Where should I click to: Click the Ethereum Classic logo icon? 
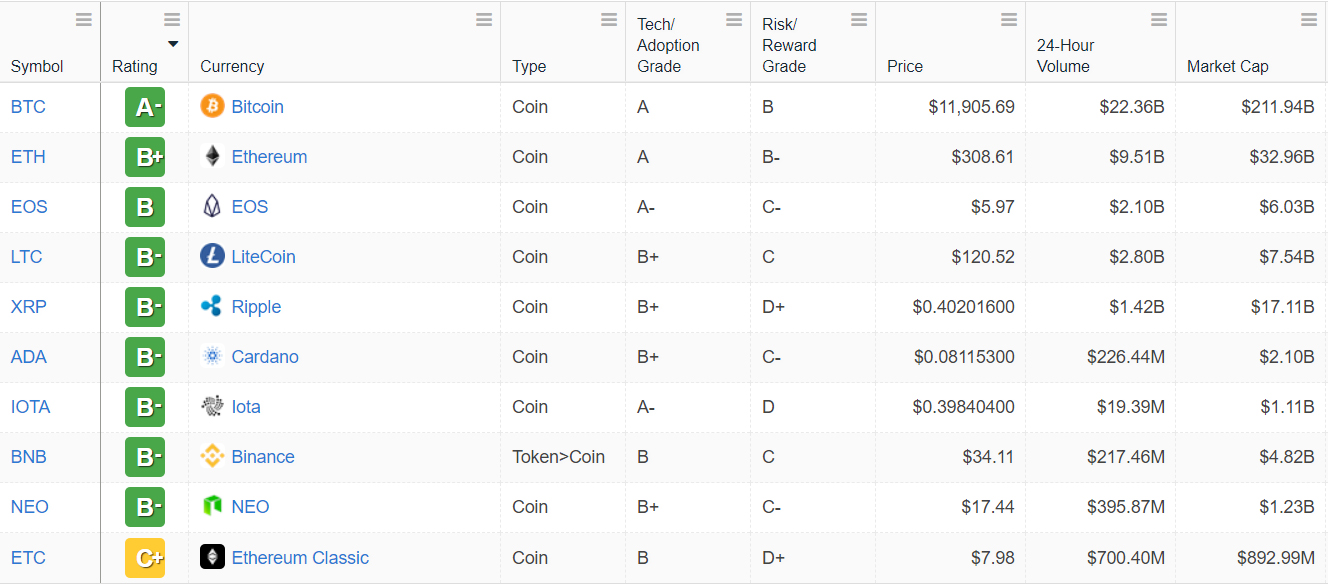click(x=212, y=557)
